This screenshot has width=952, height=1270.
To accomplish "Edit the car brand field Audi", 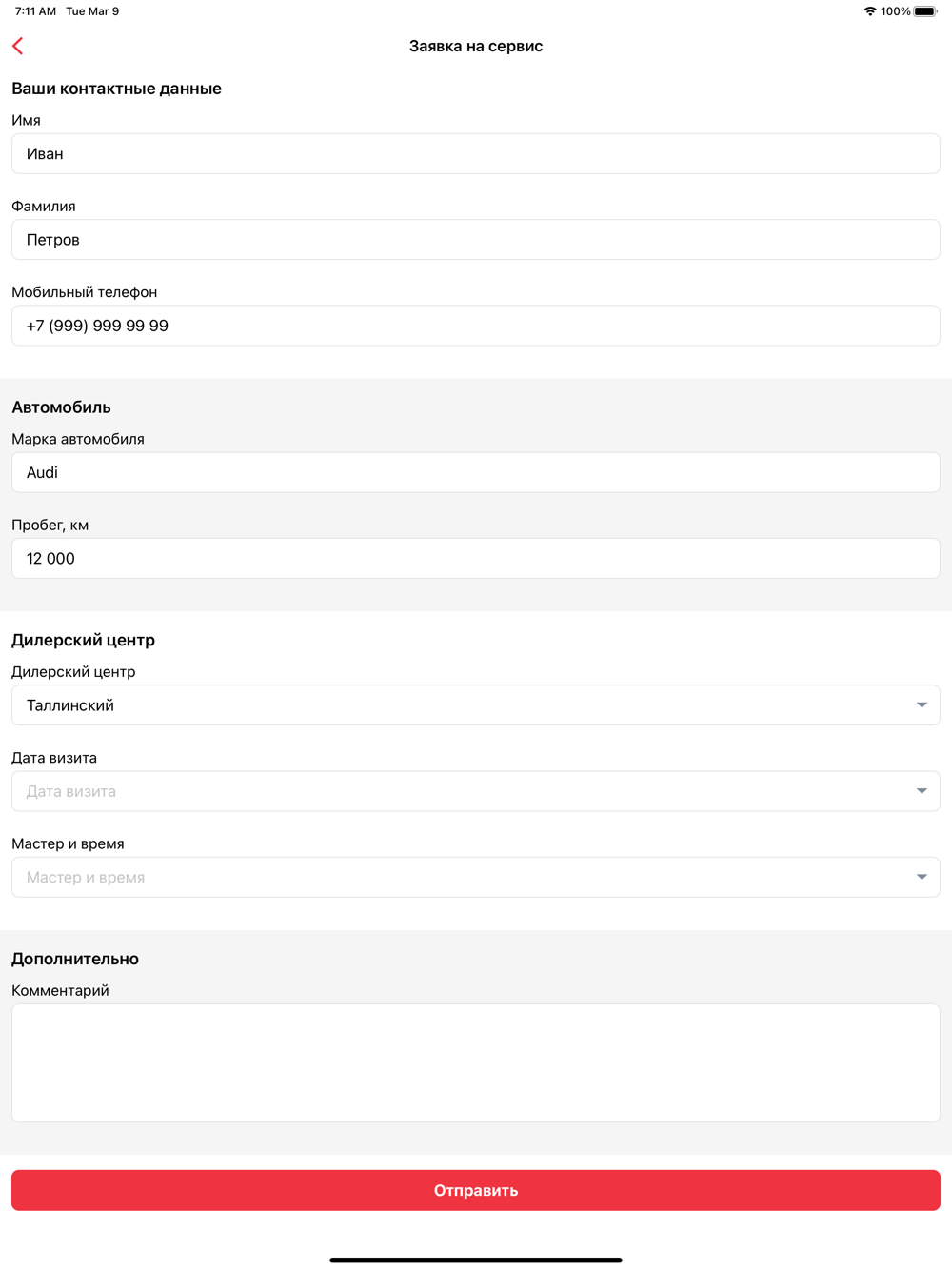I will tap(476, 472).
